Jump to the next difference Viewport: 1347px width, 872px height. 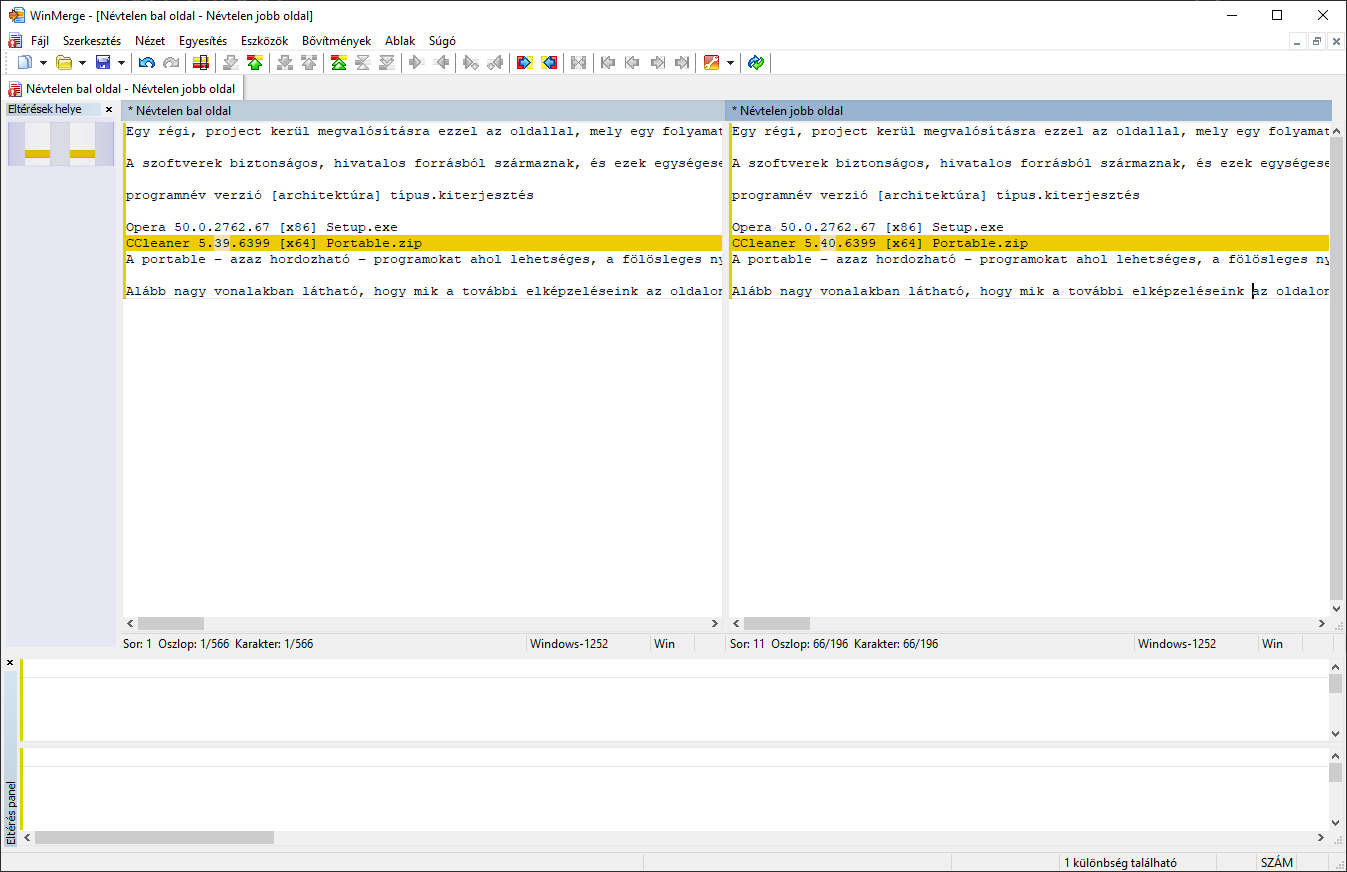pyautogui.click(x=231, y=63)
